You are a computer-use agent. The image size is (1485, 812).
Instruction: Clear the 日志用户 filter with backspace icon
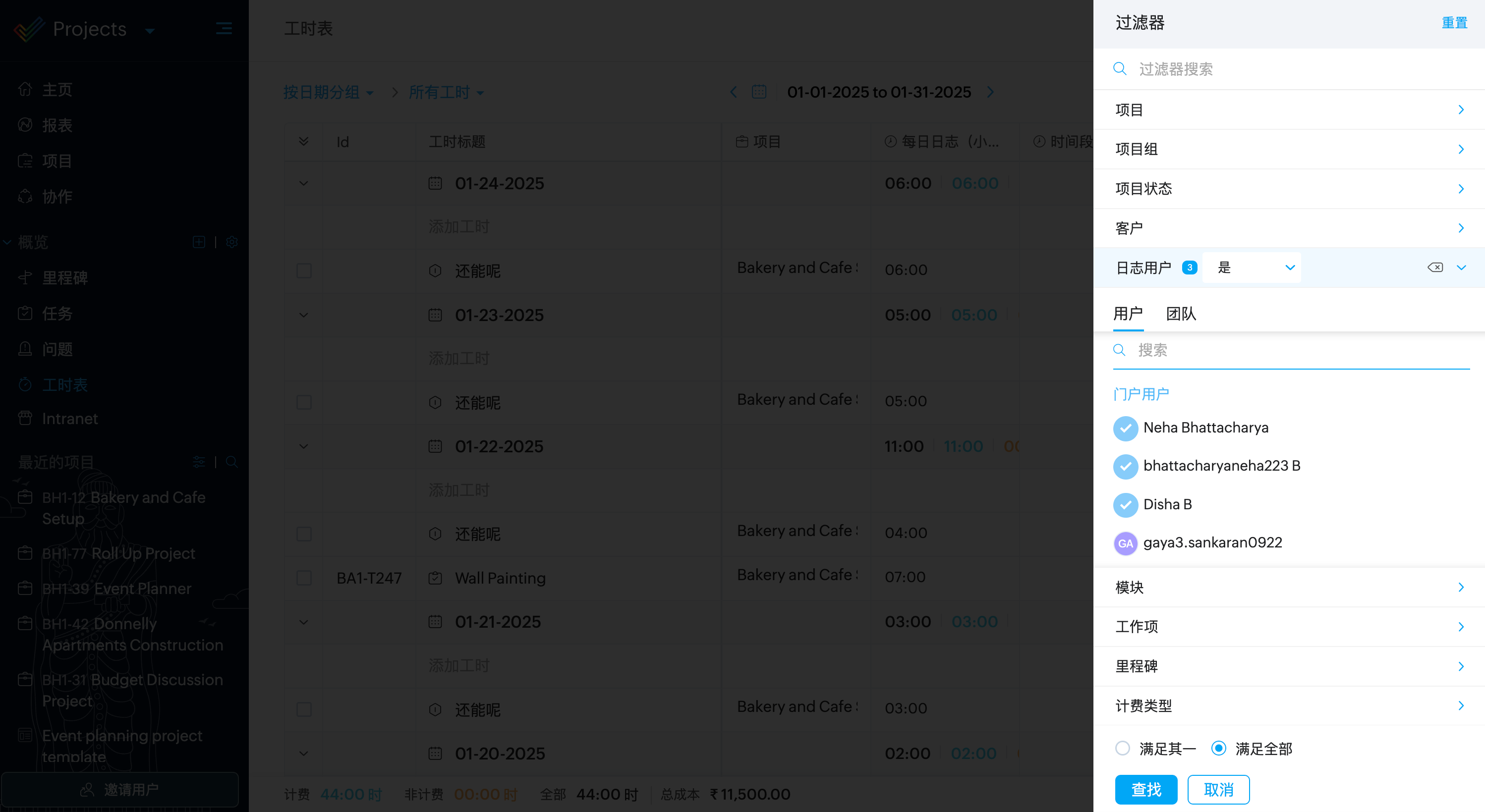point(1434,268)
